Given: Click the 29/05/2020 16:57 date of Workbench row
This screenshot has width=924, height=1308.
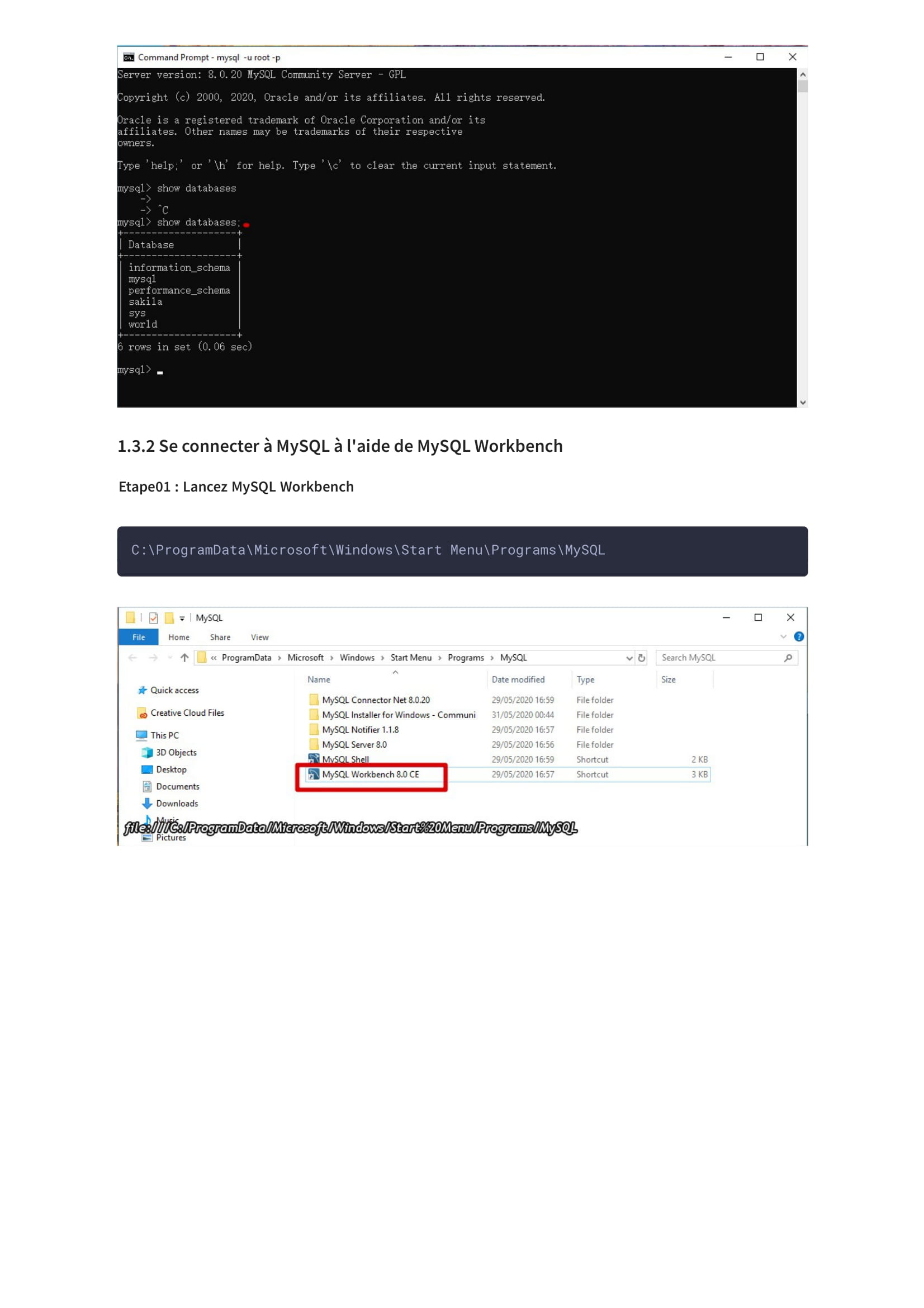Looking at the screenshot, I should point(523,774).
